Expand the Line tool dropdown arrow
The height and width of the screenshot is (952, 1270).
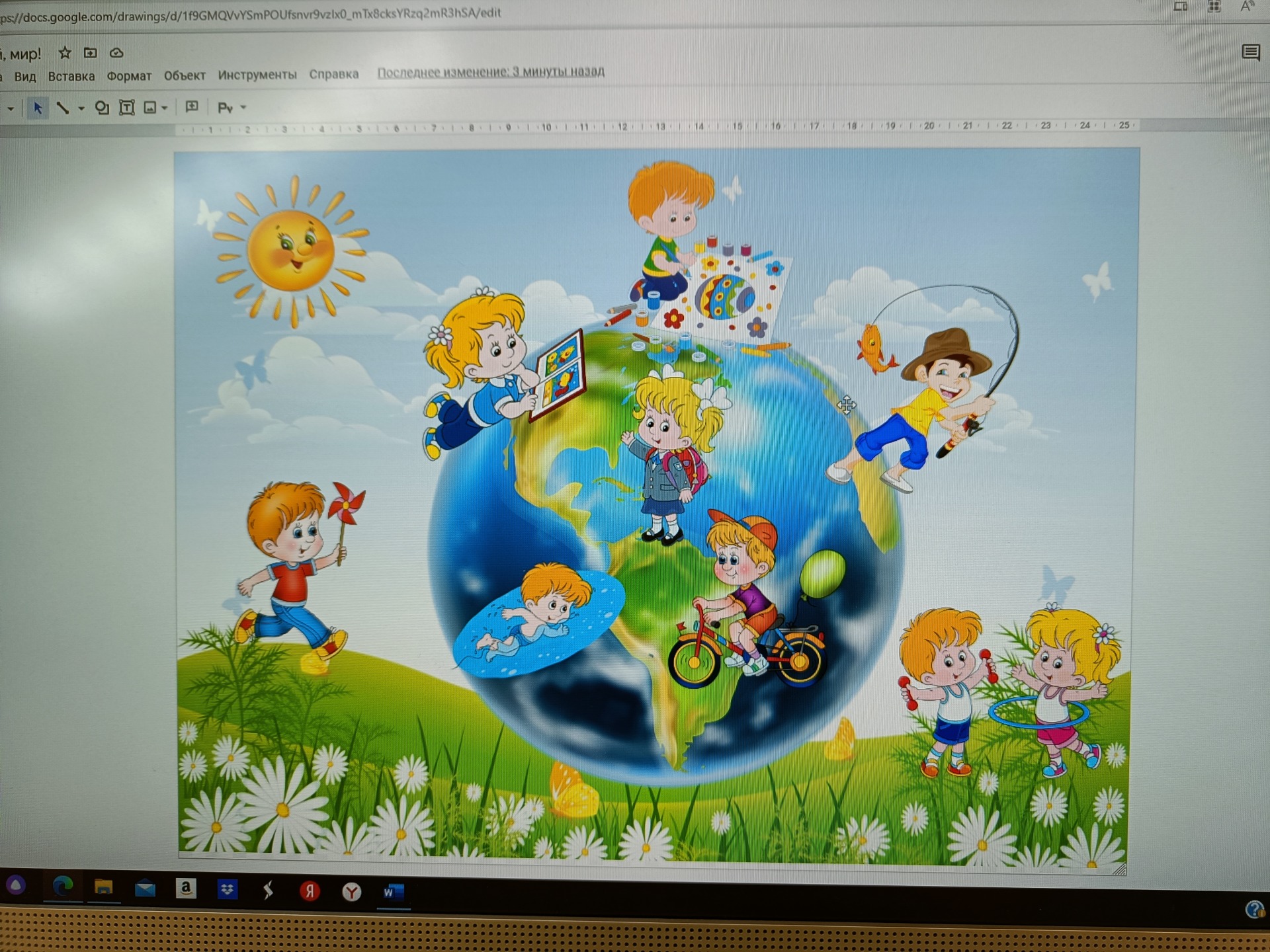pos(81,108)
